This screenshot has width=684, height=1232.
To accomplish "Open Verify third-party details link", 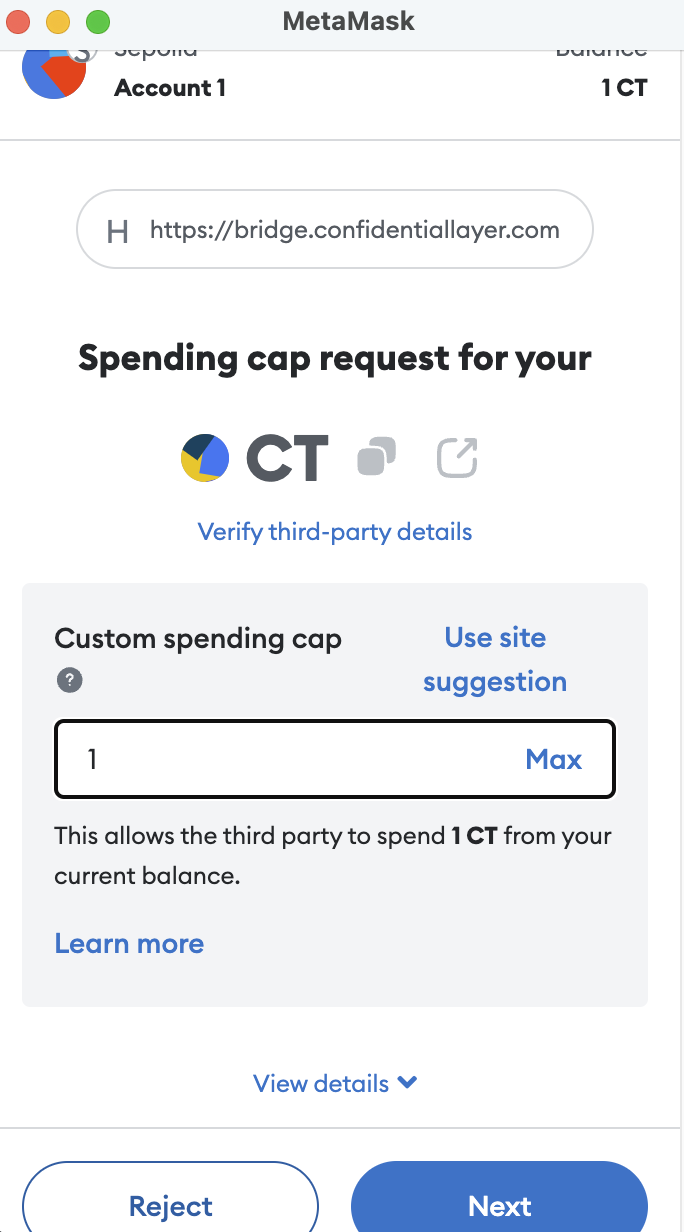I will pyautogui.click(x=335, y=531).
